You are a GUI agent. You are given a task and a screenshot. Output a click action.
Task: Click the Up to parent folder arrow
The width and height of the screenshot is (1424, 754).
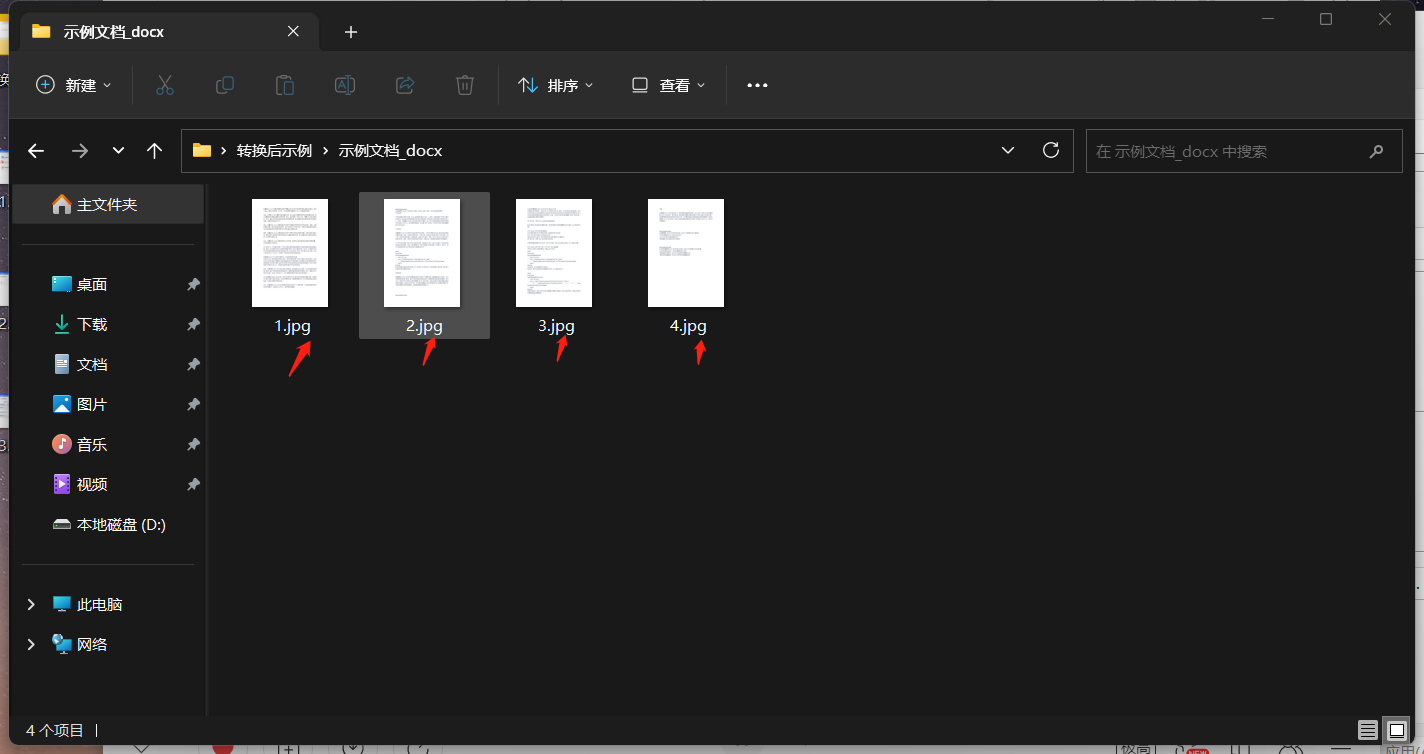[x=154, y=150]
